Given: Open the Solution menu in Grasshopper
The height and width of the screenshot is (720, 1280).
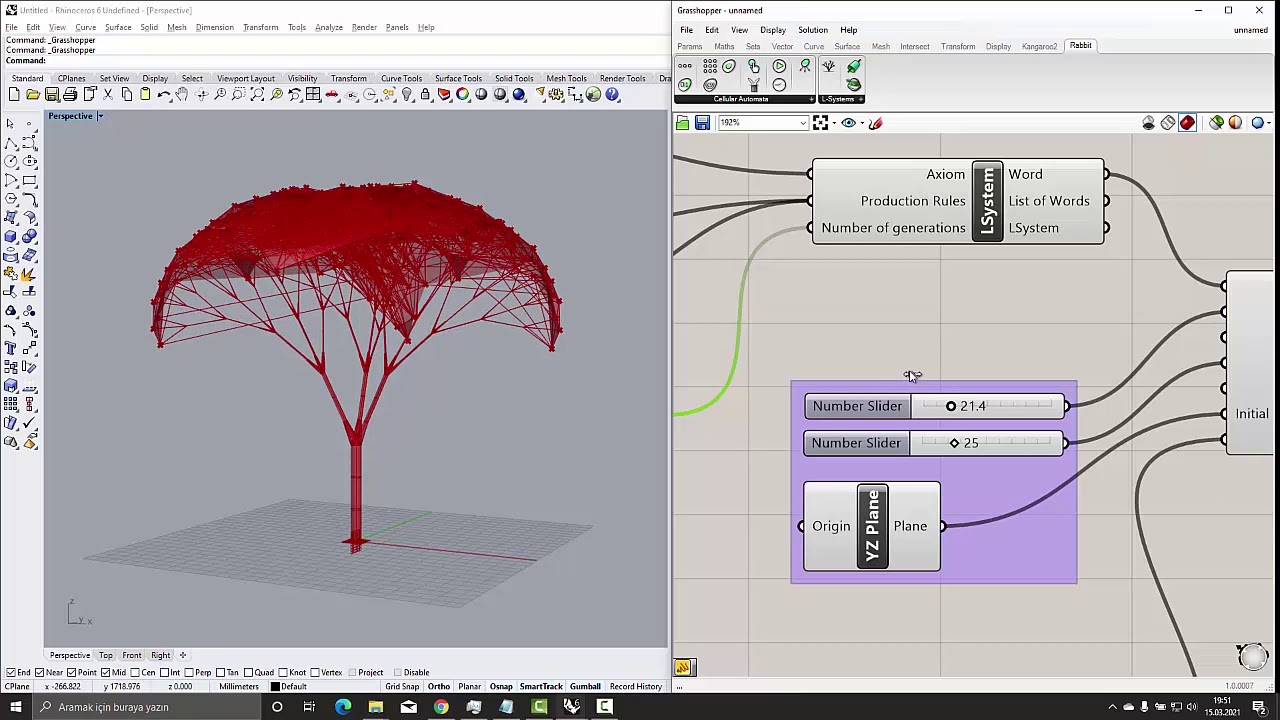Looking at the screenshot, I should pyautogui.click(x=812, y=30).
